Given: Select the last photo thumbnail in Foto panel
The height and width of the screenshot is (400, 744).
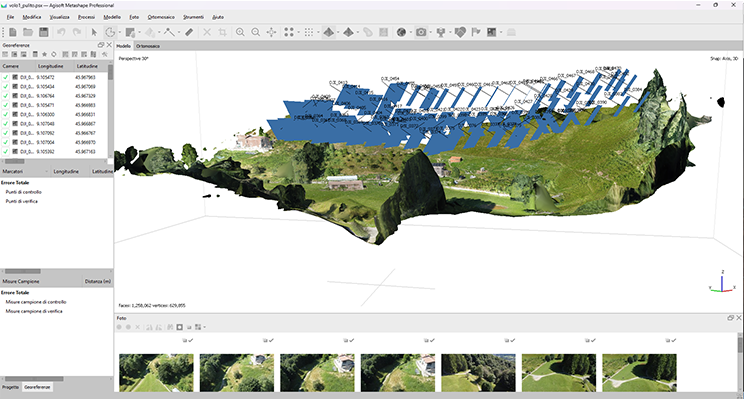Looking at the screenshot, I should pyautogui.click(x=639, y=372).
